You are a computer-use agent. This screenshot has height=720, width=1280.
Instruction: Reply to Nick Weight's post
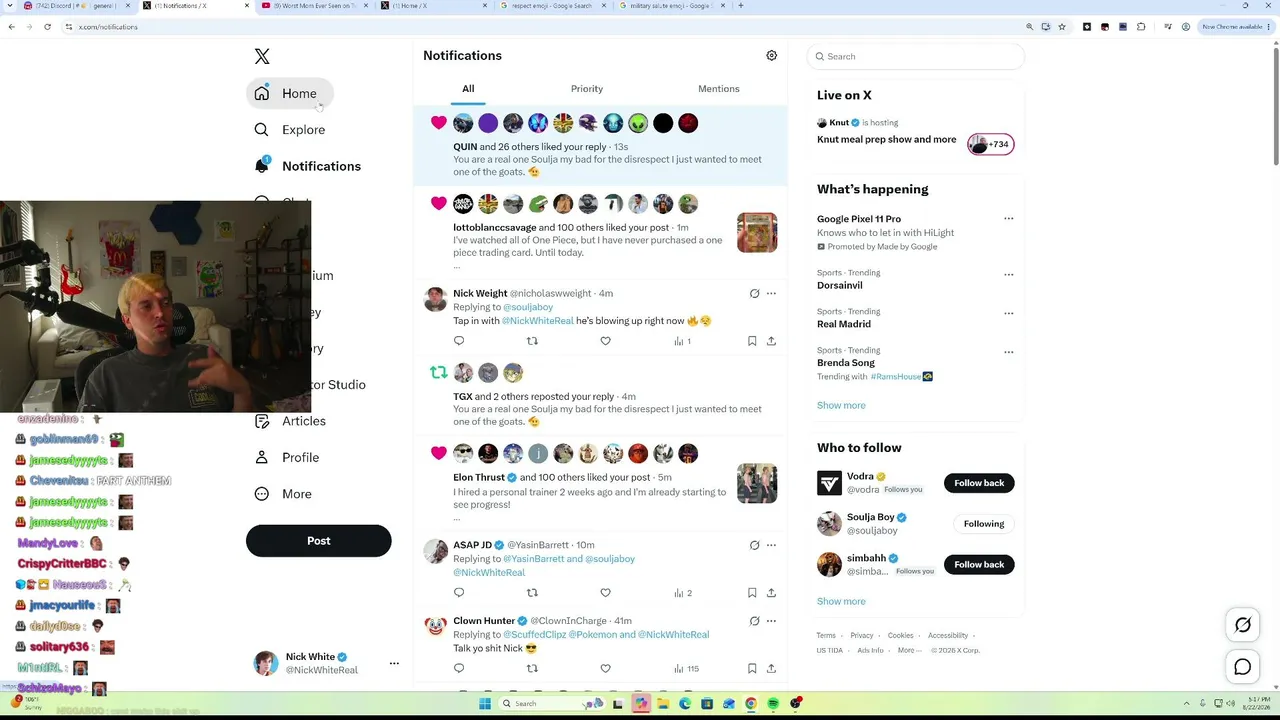click(x=459, y=341)
